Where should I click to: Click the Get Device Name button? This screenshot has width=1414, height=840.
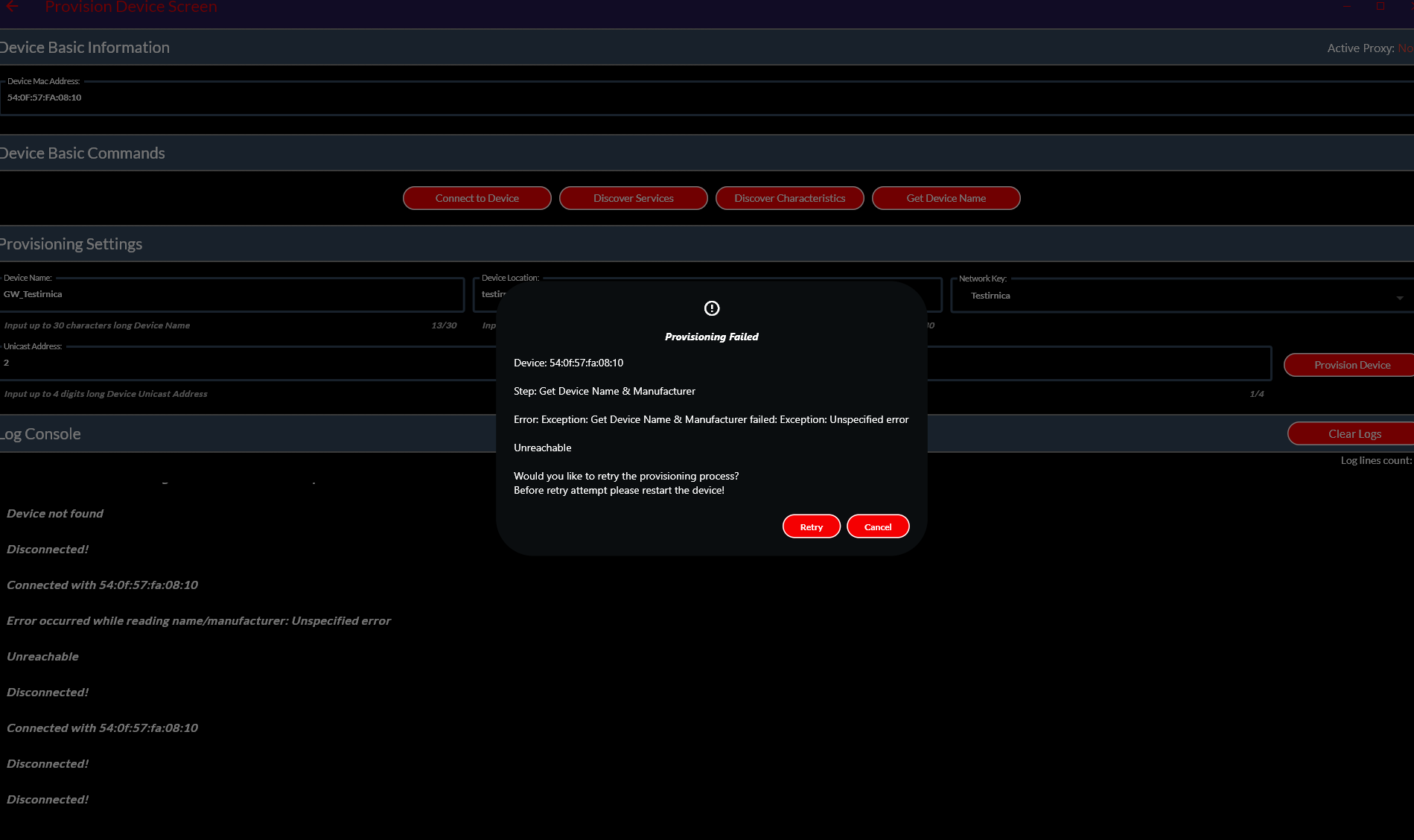tap(946, 198)
